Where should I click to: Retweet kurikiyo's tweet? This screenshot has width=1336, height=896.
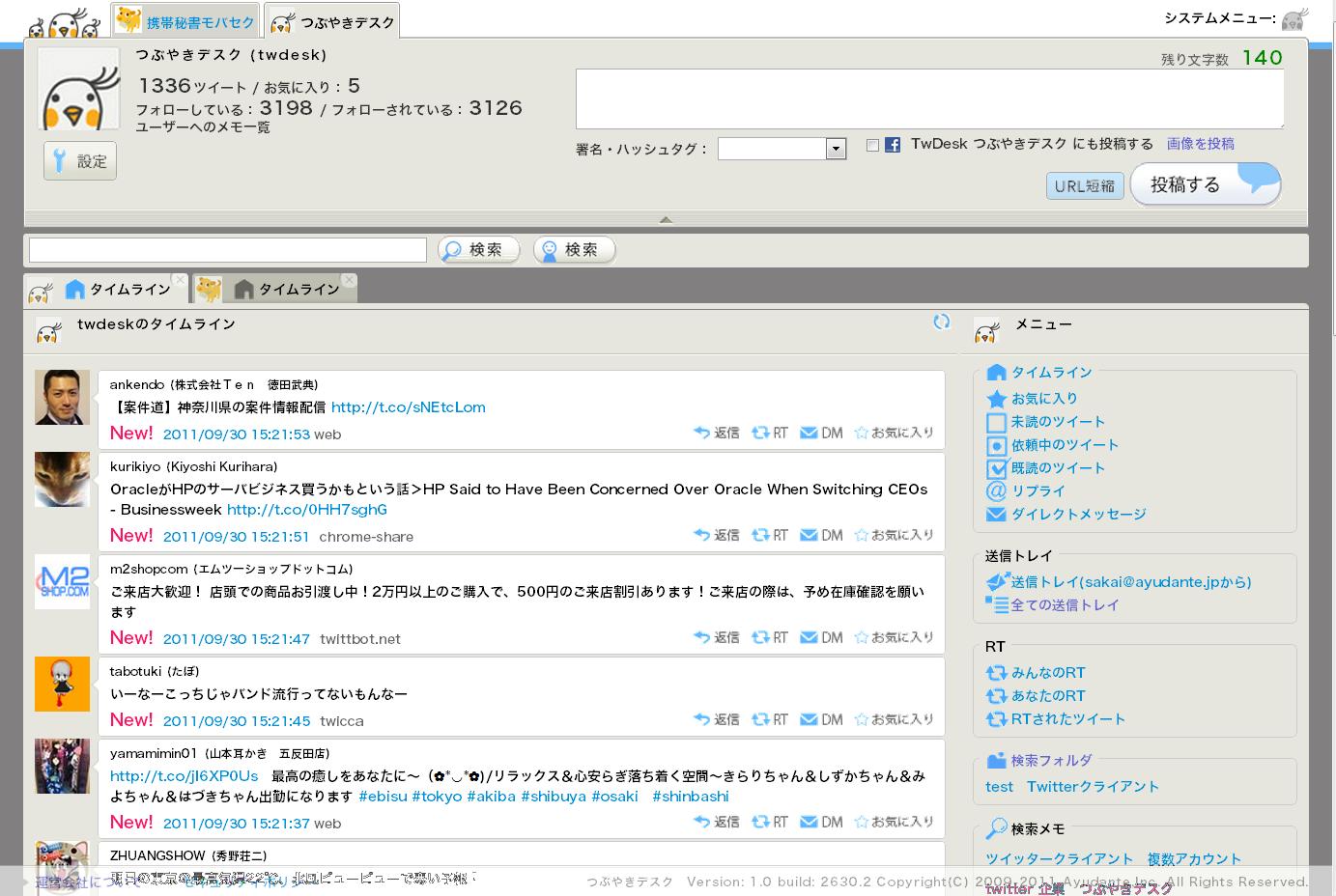[x=770, y=535]
